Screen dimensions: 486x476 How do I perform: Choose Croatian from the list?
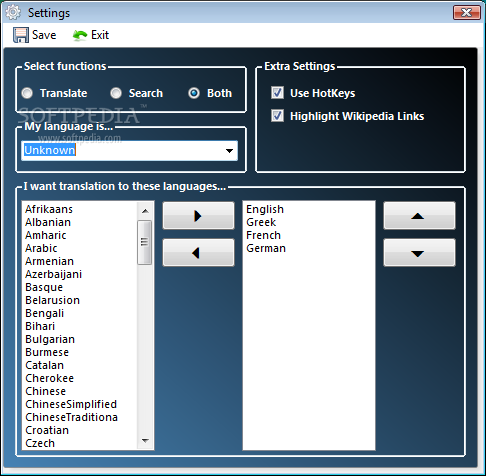47,430
